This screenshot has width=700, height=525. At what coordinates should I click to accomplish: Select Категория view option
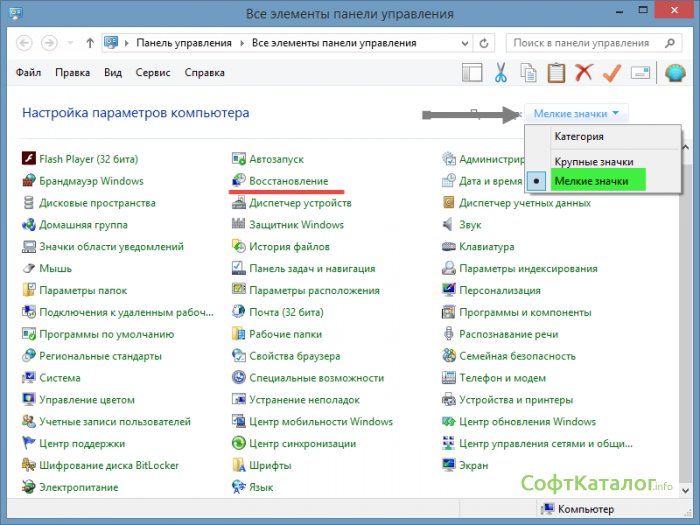tap(580, 136)
